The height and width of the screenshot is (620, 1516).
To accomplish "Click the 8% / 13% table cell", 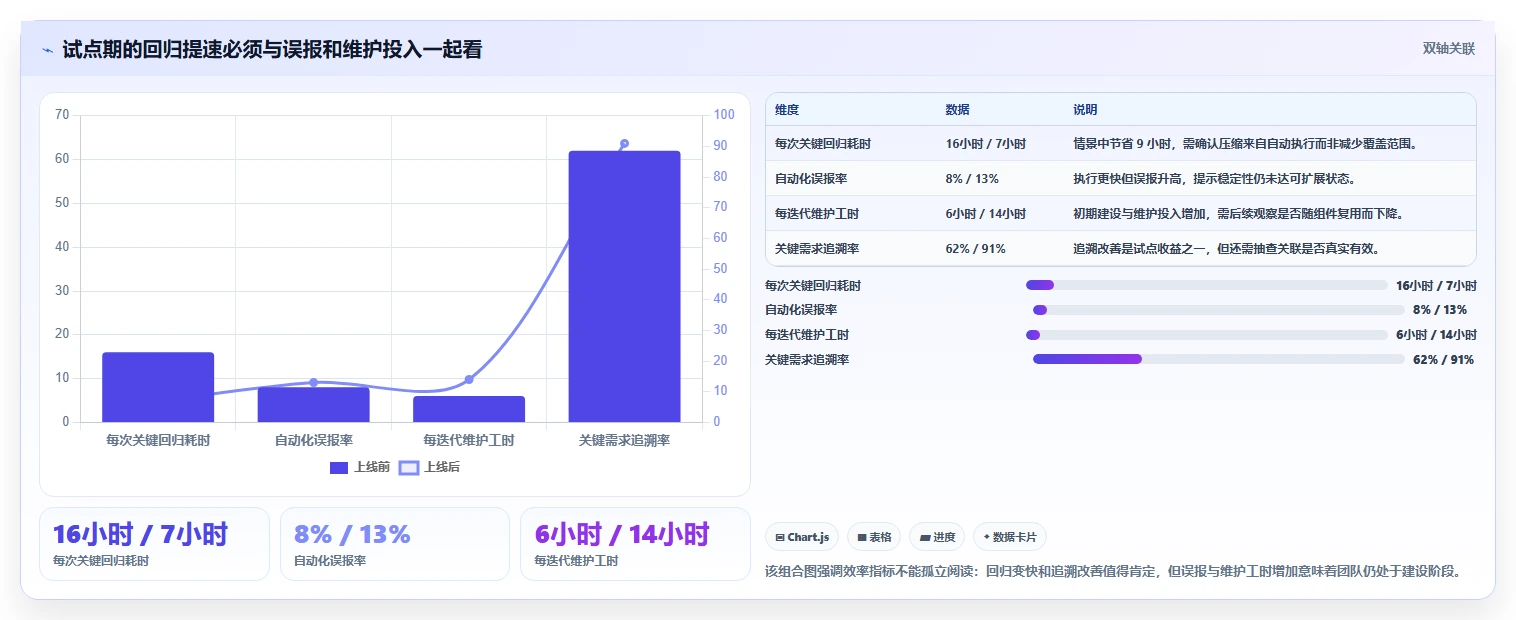I will [x=972, y=179].
